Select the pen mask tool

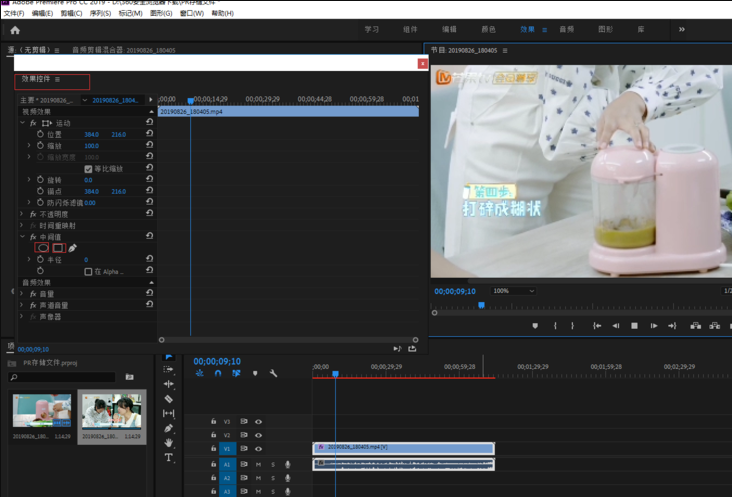tap(72, 248)
